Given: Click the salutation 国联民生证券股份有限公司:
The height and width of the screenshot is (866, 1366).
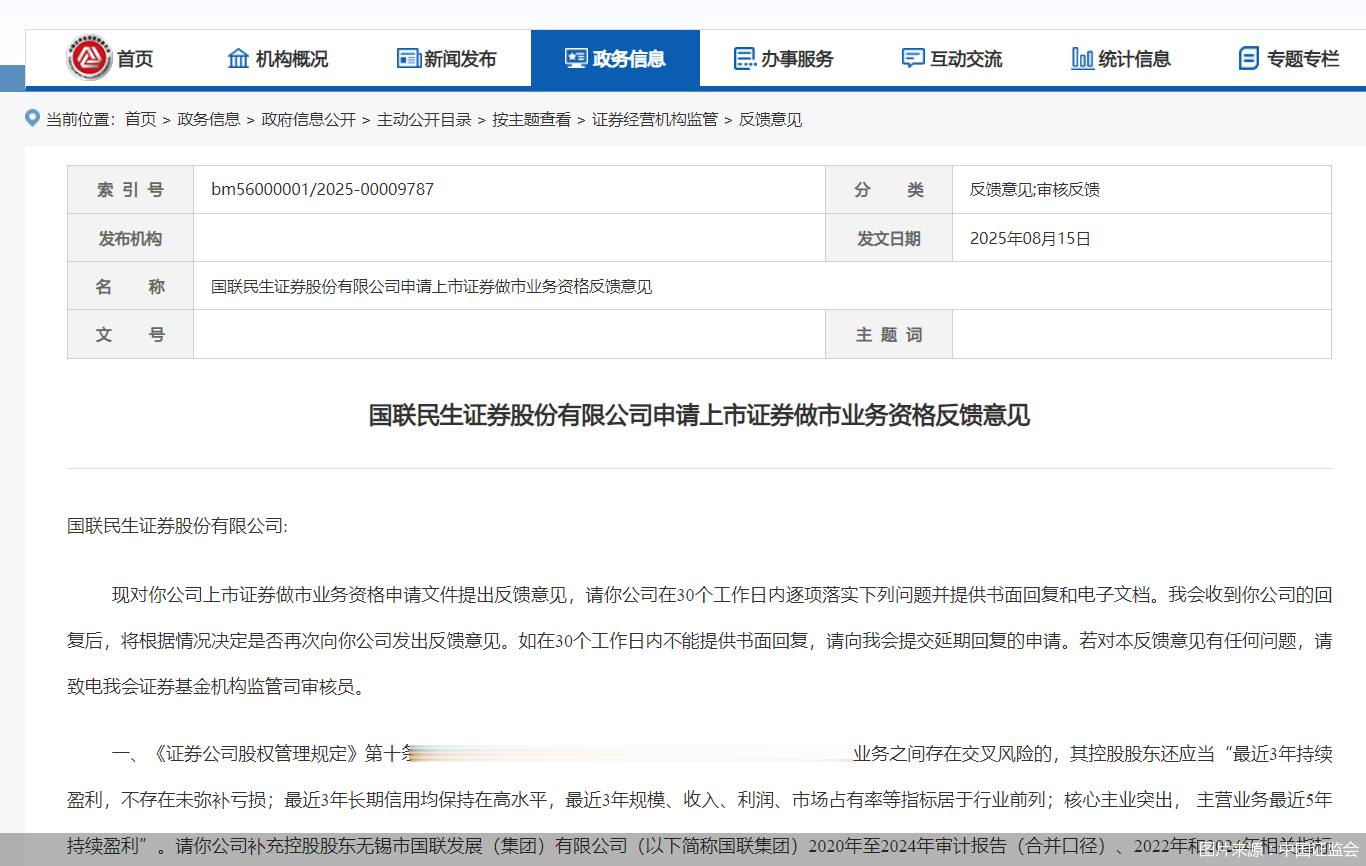Looking at the screenshot, I should point(177,525).
